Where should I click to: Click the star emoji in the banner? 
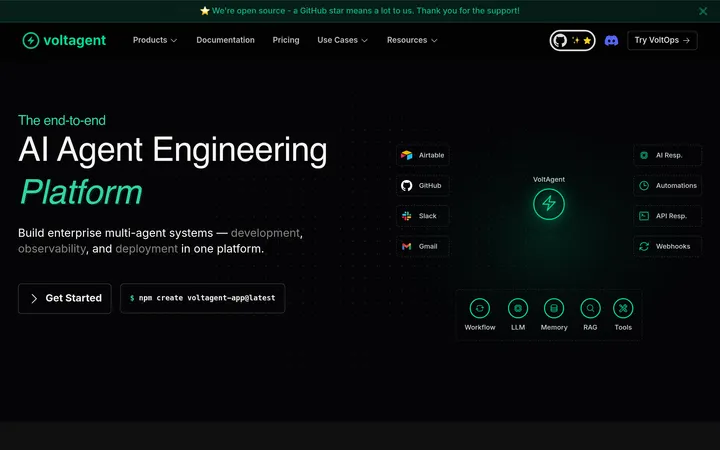pyautogui.click(x=205, y=11)
